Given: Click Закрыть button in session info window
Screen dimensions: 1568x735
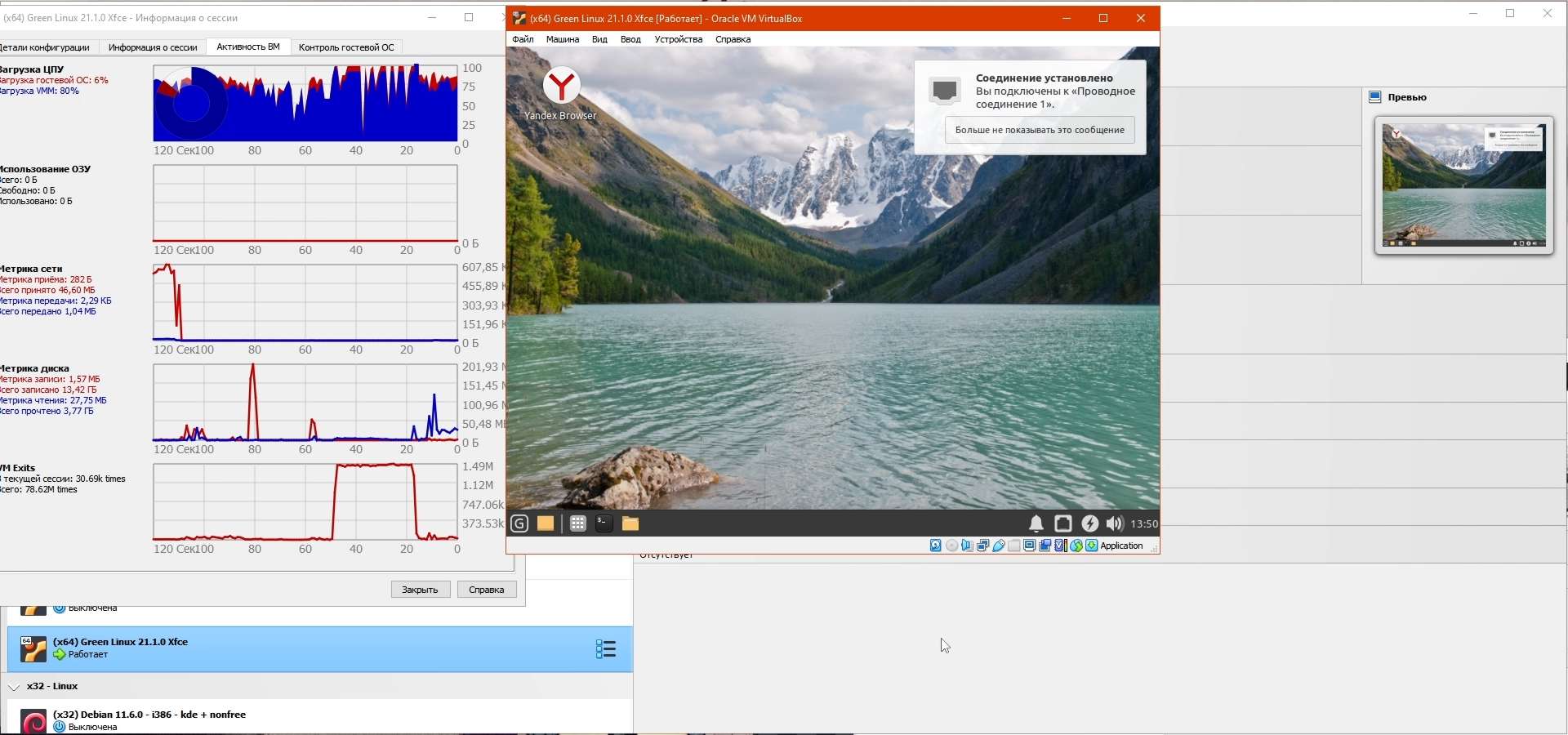Looking at the screenshot, I should click(421, 590).
